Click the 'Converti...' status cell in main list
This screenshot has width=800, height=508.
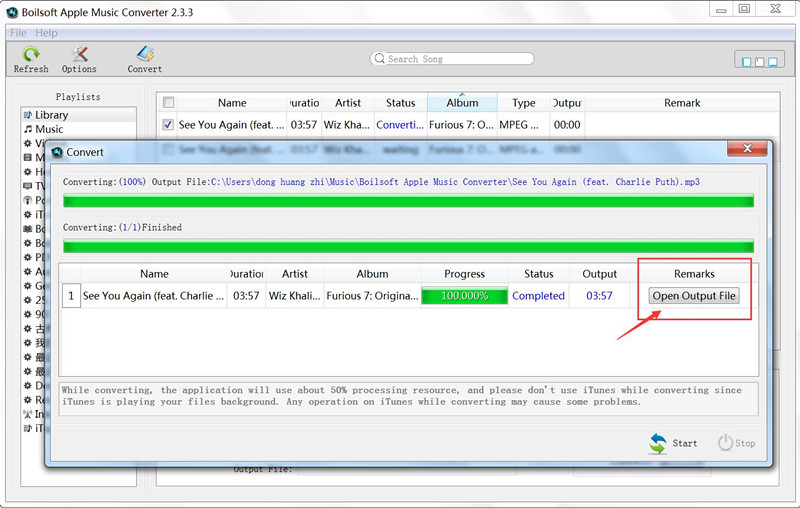pos(400,124)
